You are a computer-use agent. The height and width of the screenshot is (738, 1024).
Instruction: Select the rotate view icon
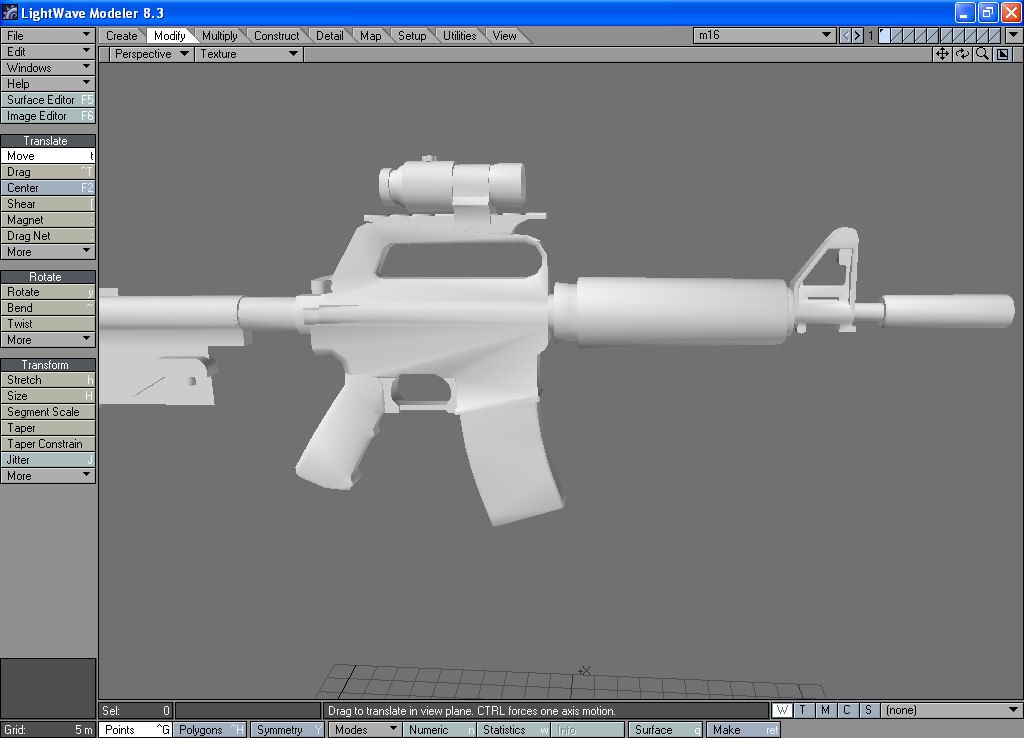pos(961,54)
